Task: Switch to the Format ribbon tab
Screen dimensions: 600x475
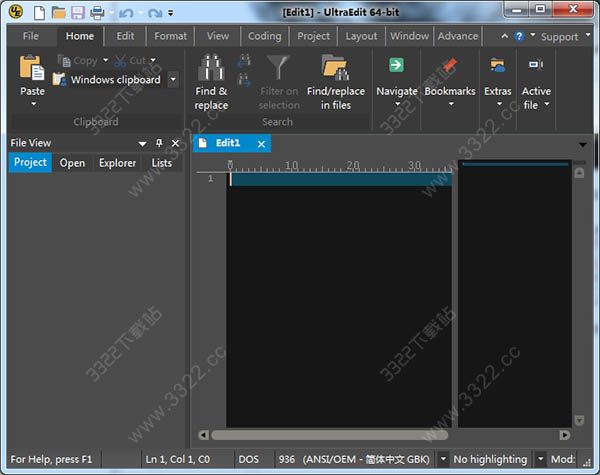Action: (171, 36)
